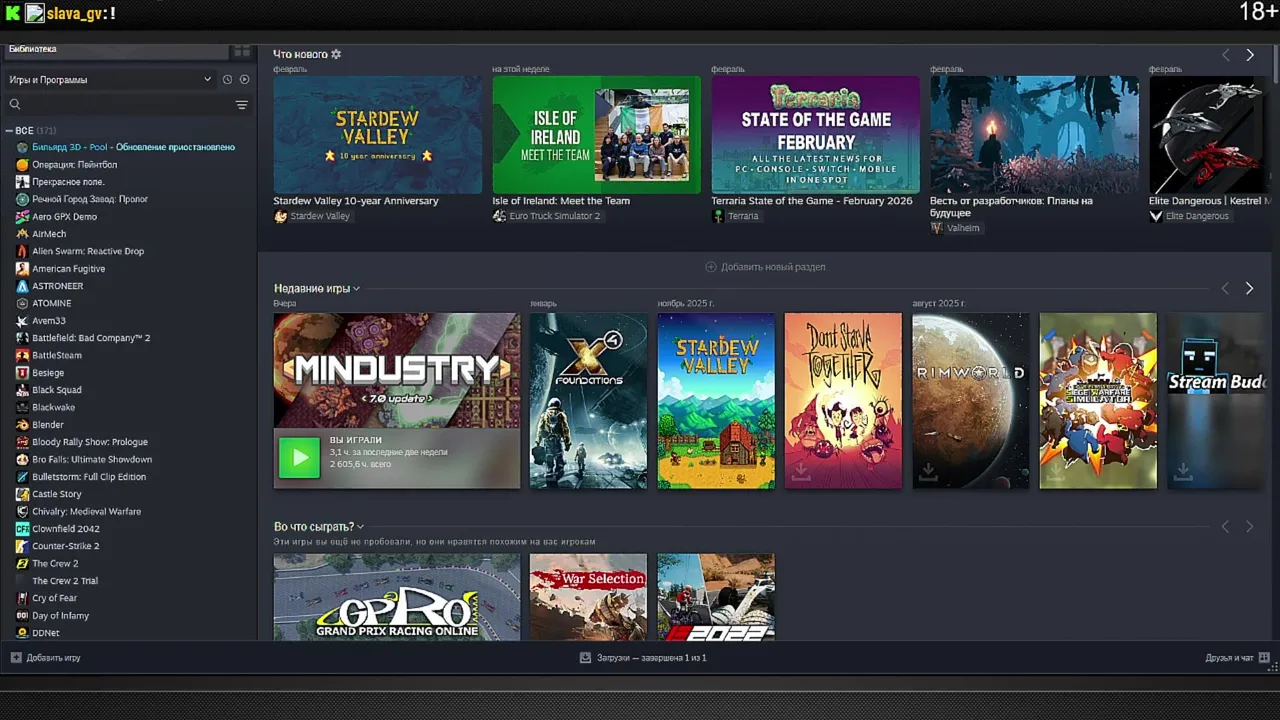Open Stardew Valley 10-year Anniversary news

point(377,135)
